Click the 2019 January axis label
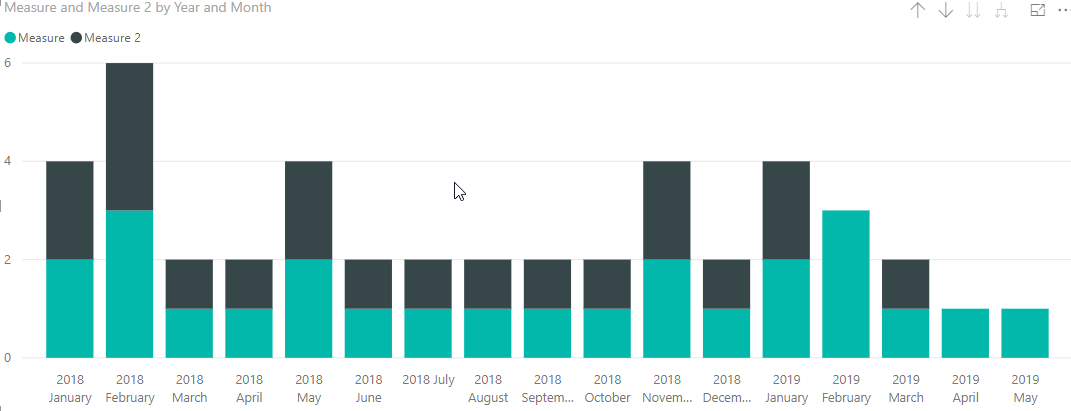The height and width of the screenshot is (411, 1071). click(x=786, y=388)
